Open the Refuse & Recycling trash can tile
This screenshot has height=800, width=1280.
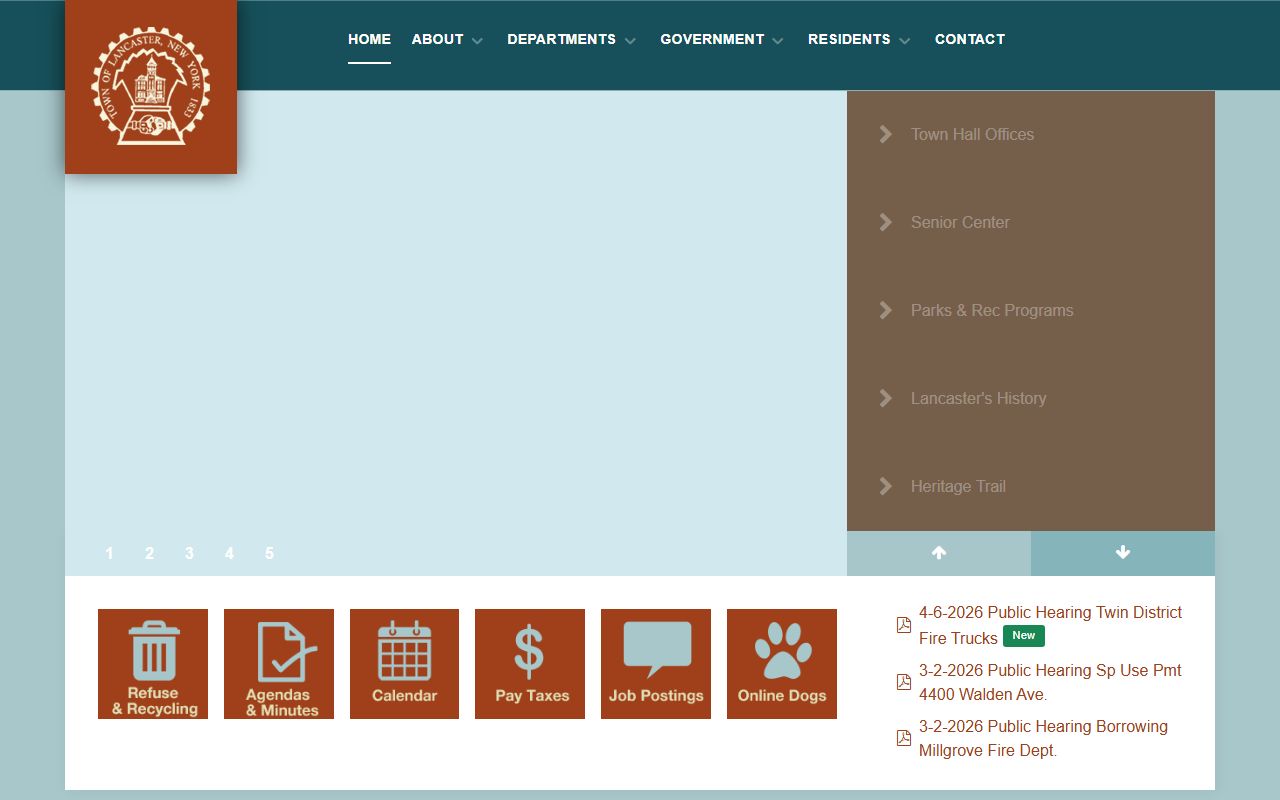[x=153, y=664]
